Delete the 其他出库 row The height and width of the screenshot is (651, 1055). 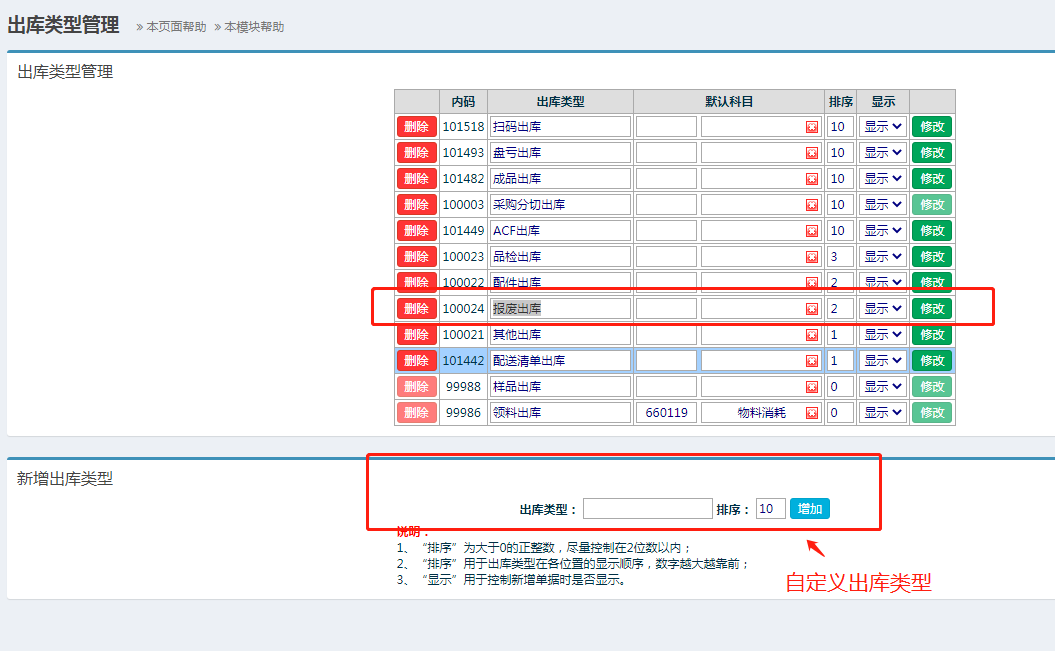coord(417,335)
